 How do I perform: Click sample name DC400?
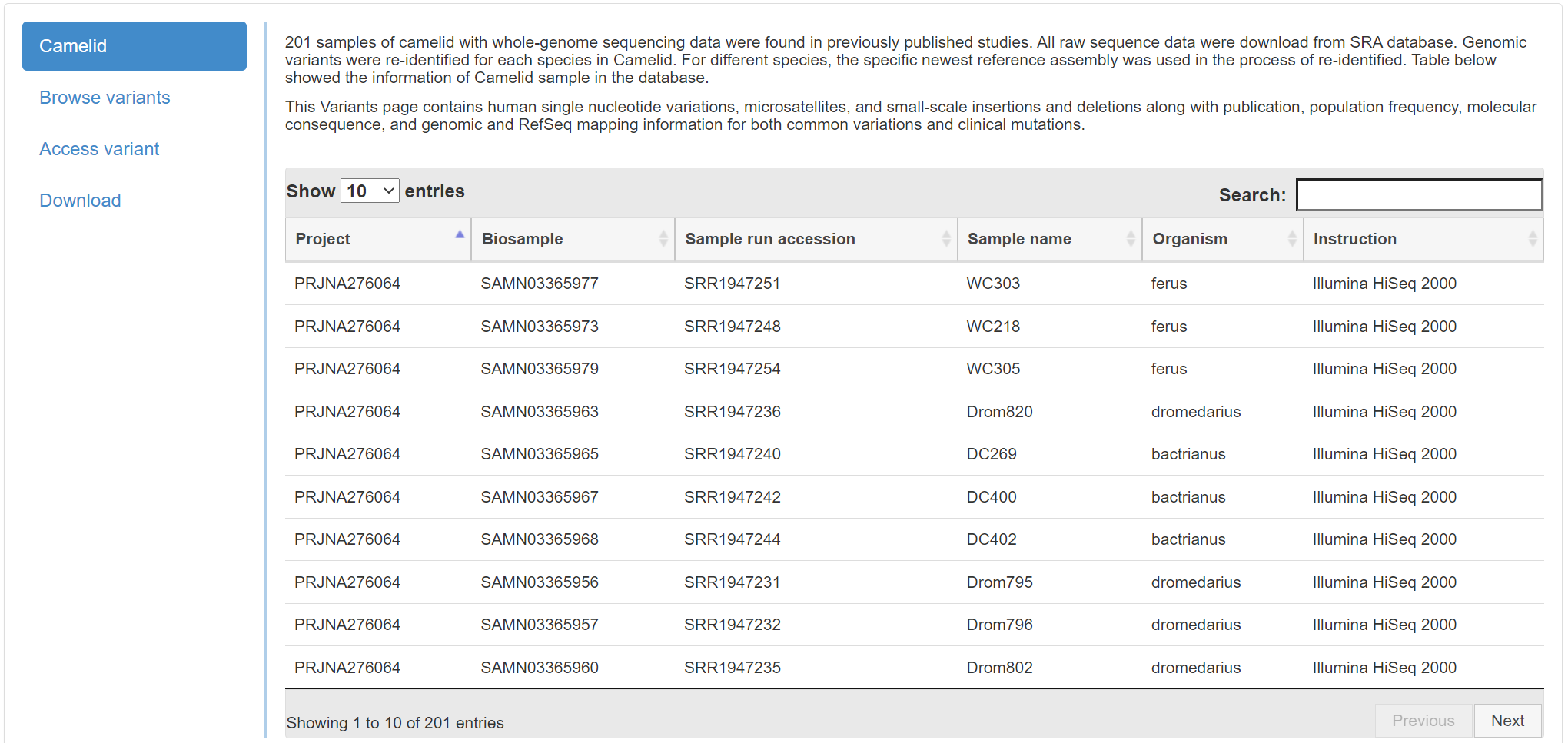992,497
